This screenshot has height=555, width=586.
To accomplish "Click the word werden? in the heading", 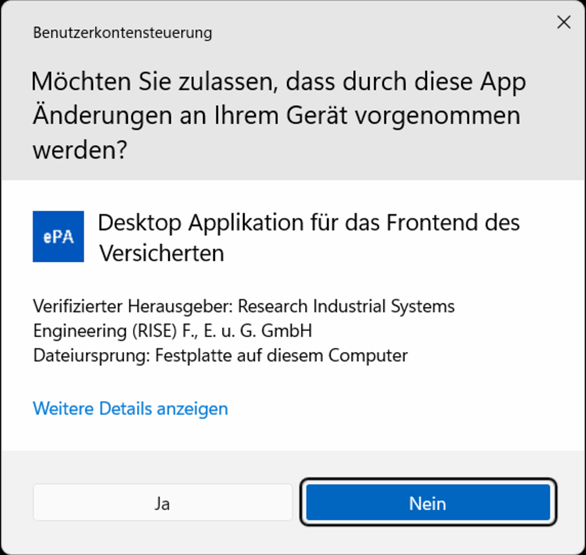I will pyautogui.click(x=80, y=150).
